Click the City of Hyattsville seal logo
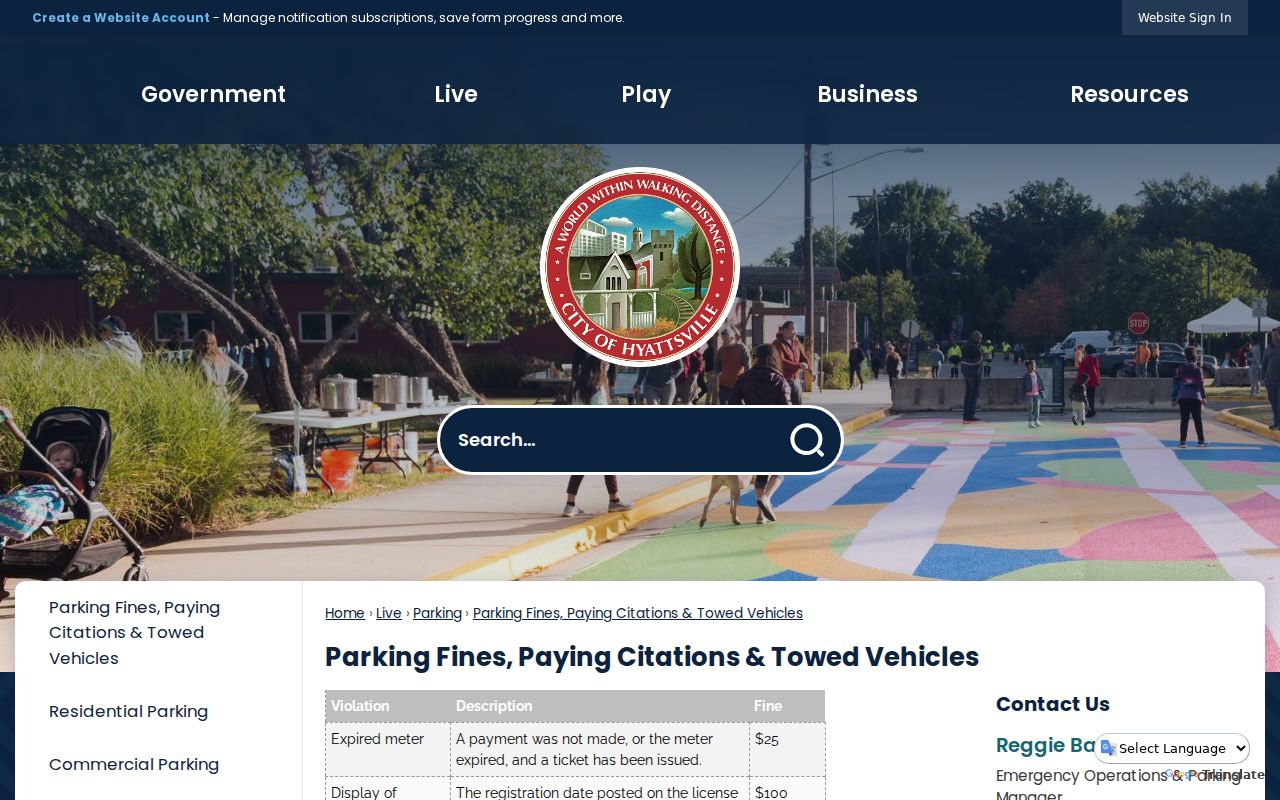 click(x=640, y=267)
